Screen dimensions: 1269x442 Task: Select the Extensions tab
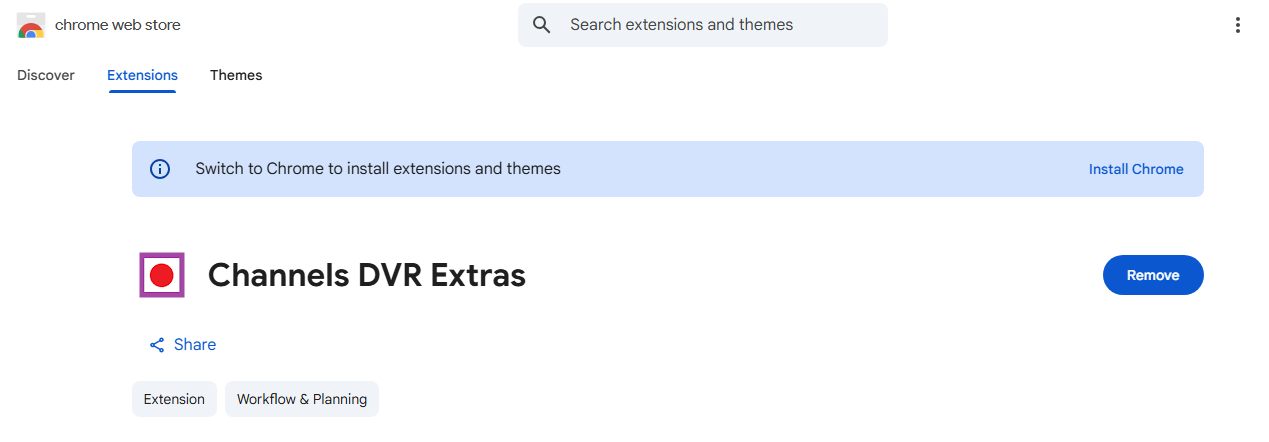(x=142, y=75)
